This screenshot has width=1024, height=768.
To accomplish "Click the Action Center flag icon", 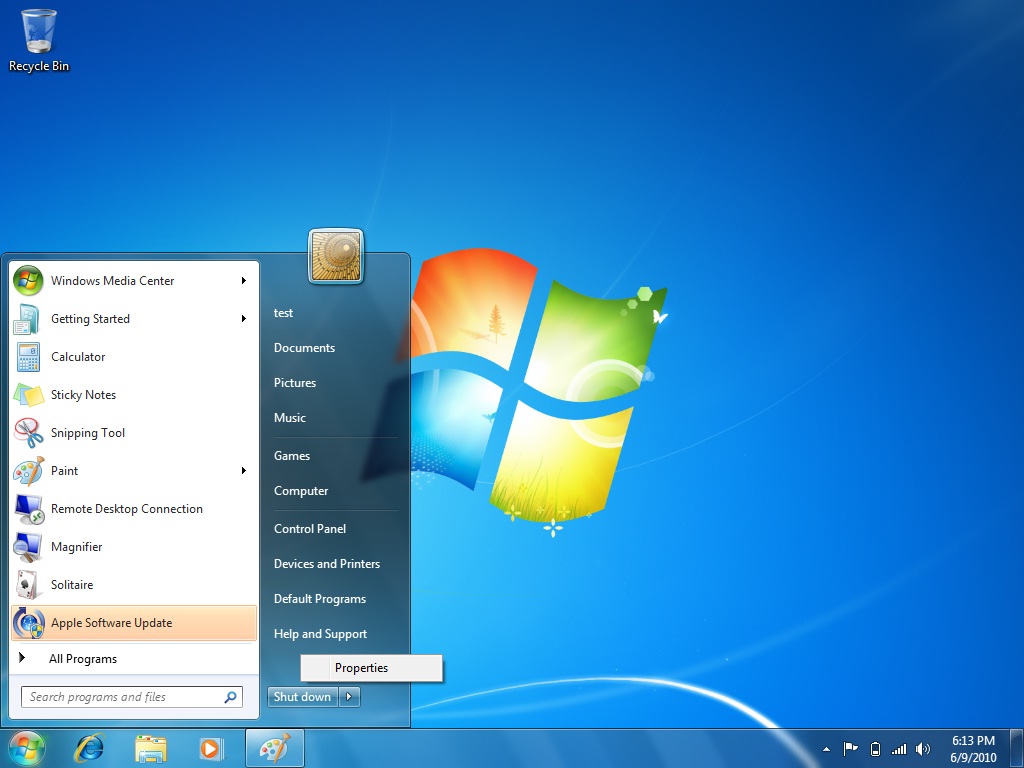I will coord(850,749).
